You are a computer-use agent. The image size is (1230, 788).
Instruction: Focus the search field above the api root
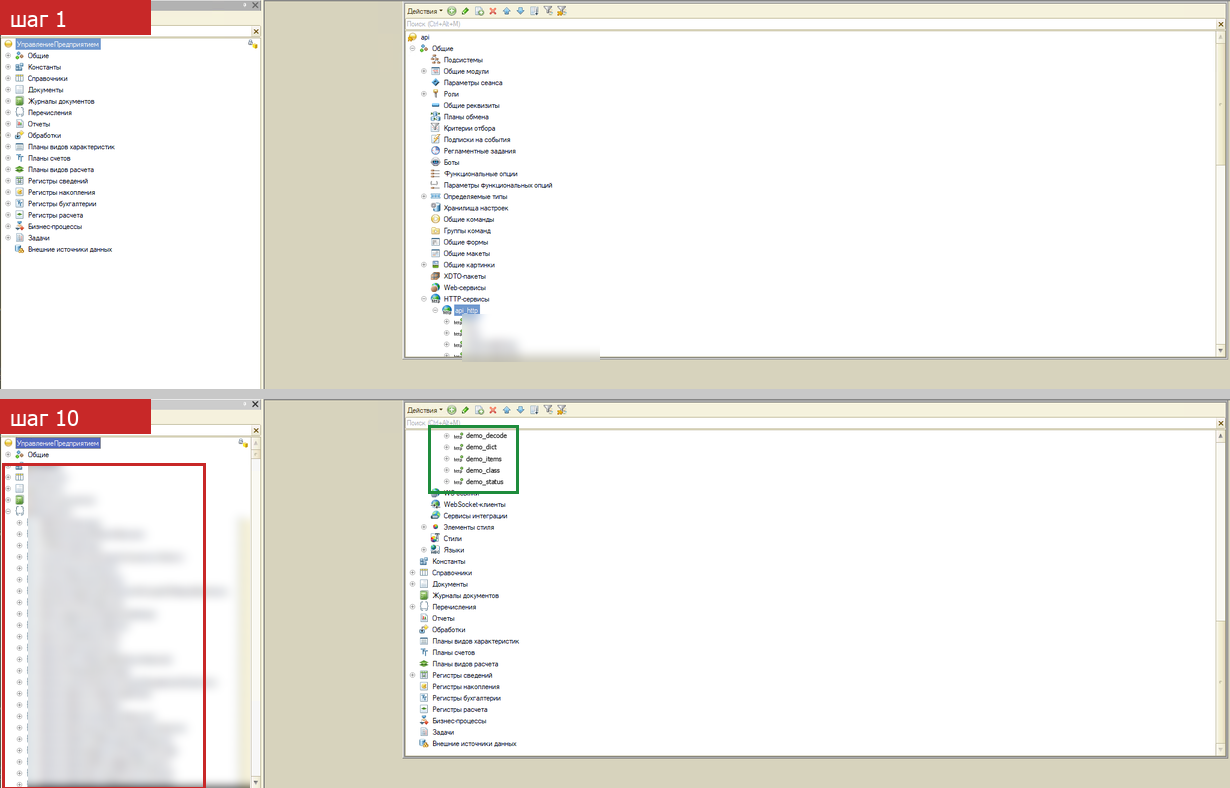click(x=809, y=23)
